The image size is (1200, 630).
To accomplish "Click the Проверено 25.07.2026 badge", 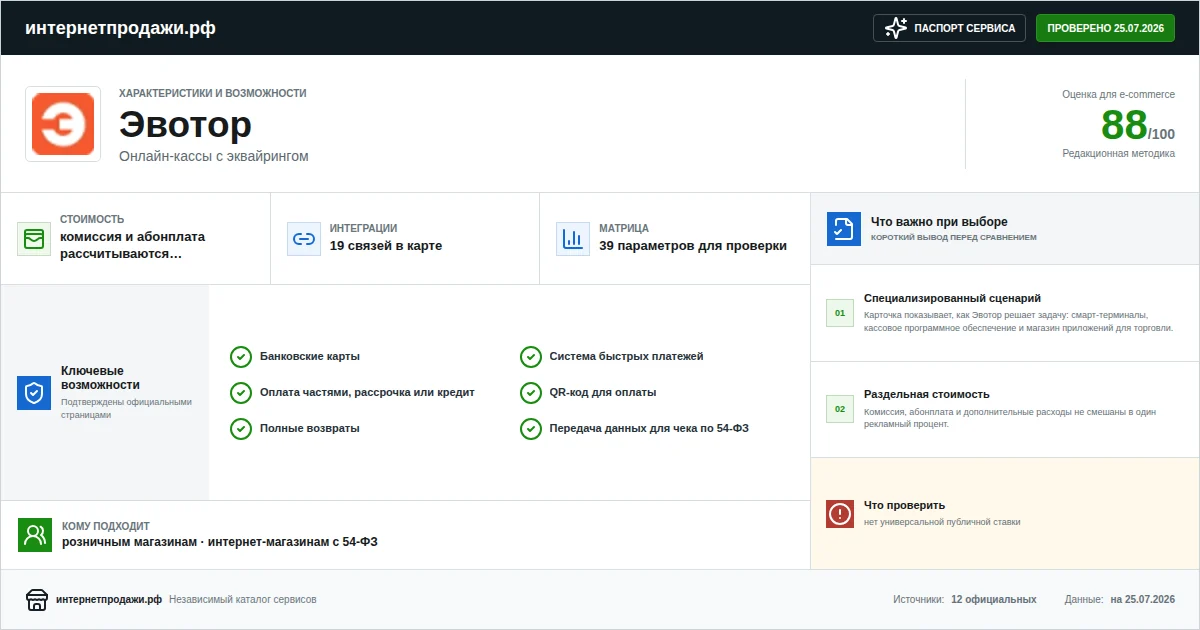I will click(1105, 28).
